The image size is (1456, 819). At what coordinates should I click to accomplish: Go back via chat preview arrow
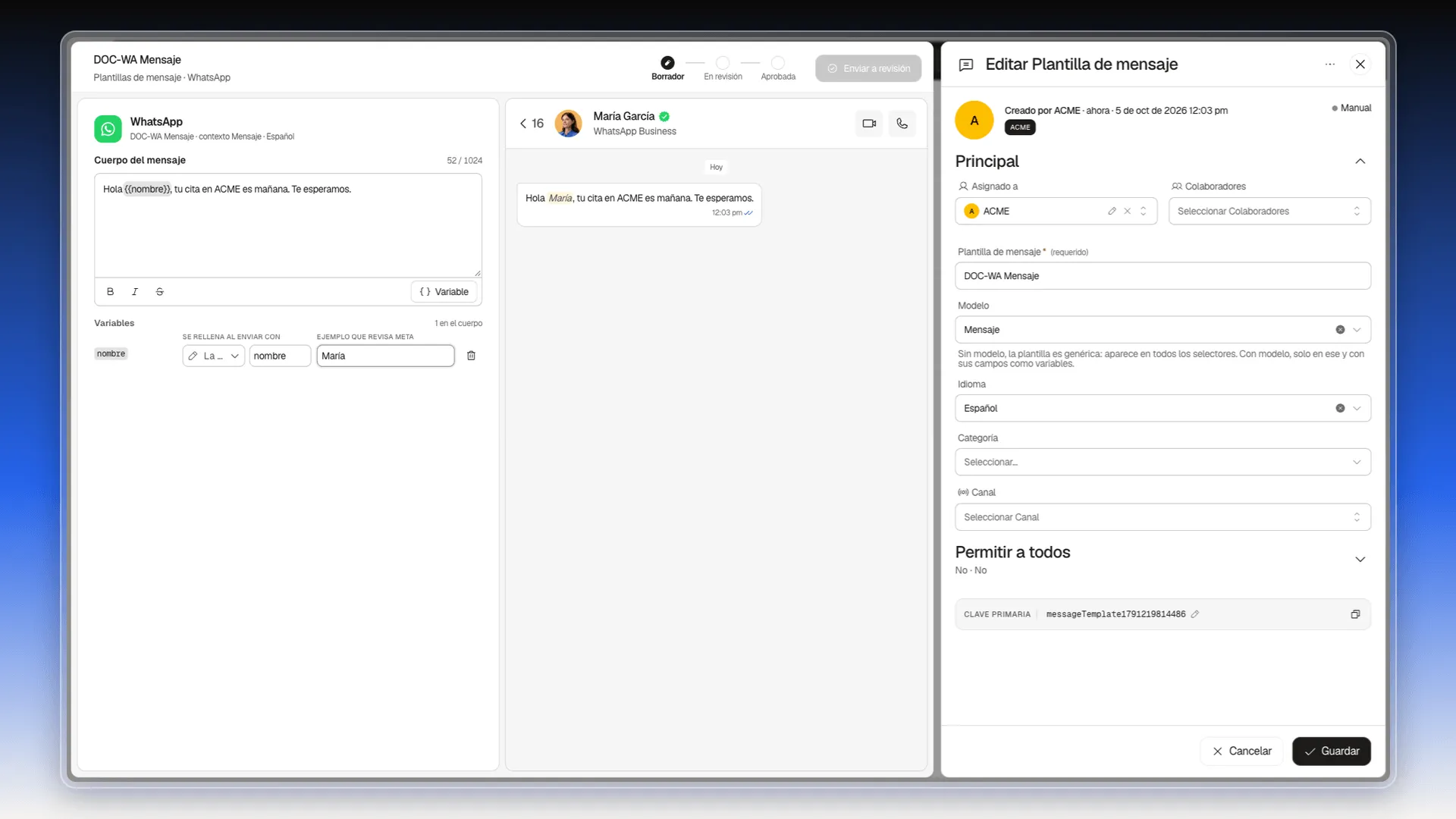click(x=523, y=123)
